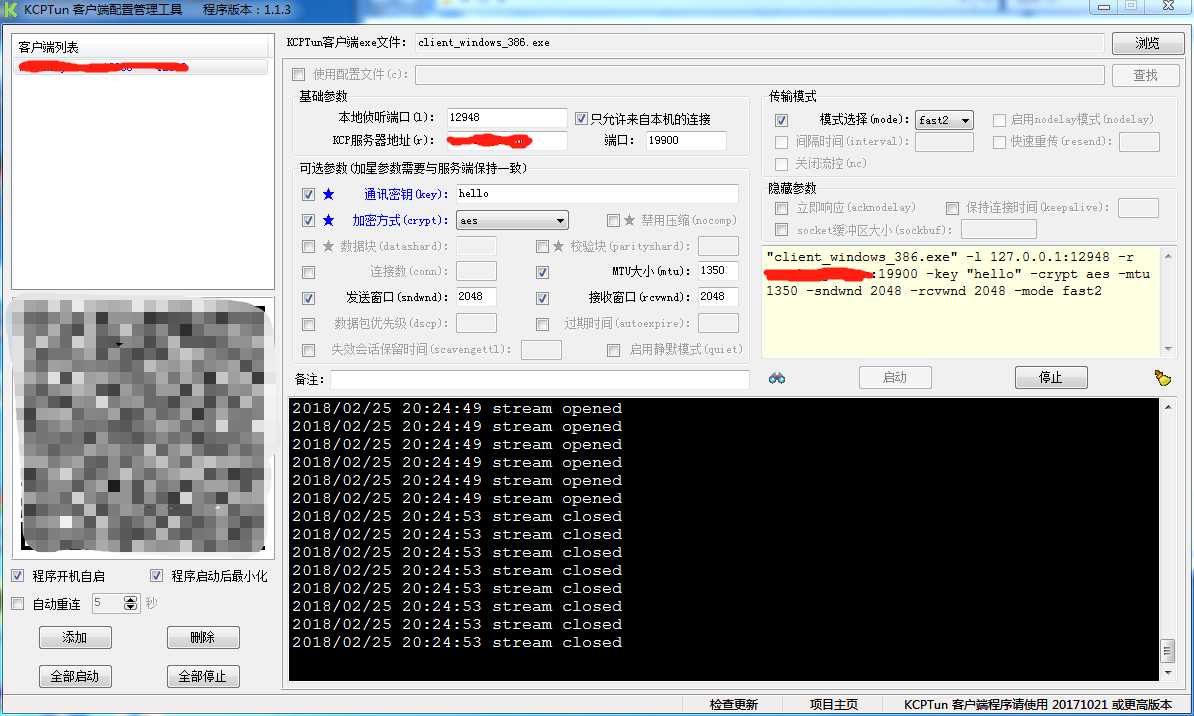Click the yellow clear-log icon right of 停止

click(1162, 378)
